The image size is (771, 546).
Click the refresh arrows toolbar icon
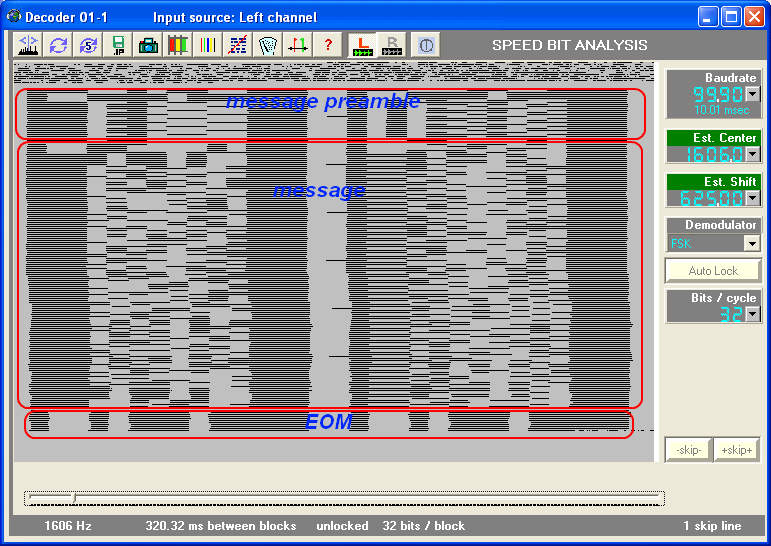[58, 45]
